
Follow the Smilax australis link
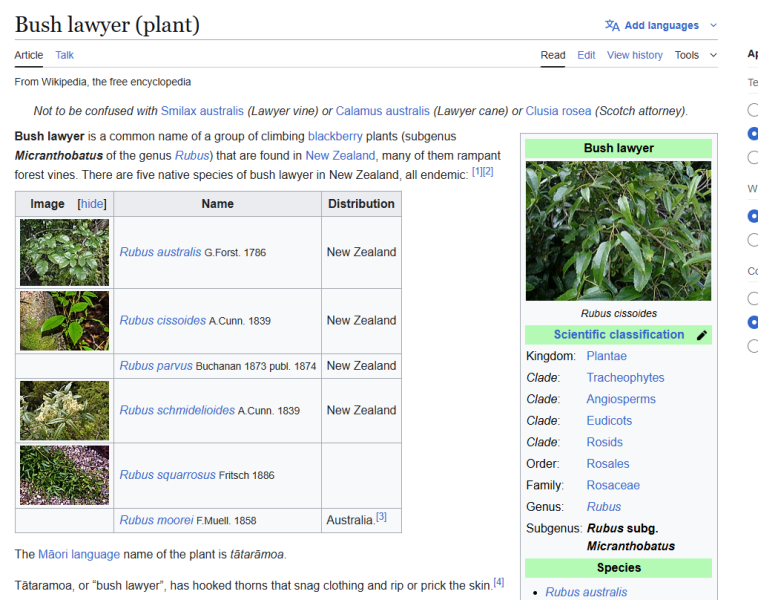click(x=202, y=111)
